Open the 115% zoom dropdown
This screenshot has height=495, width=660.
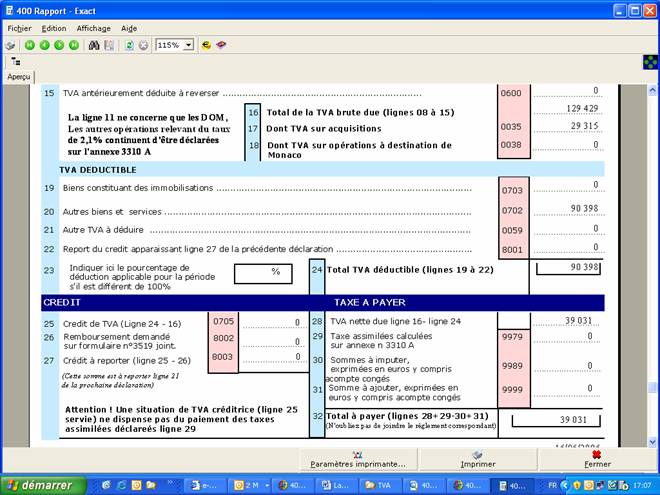pyautogui.click(x=188, y=45)
